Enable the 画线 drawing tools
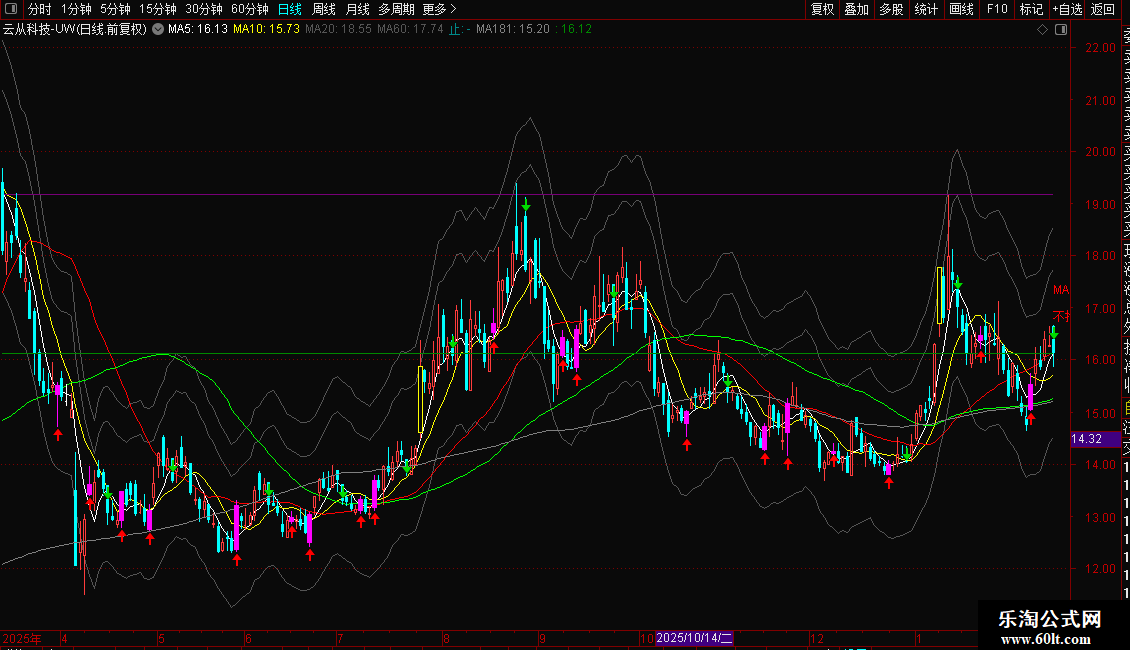 coord(961,9)
